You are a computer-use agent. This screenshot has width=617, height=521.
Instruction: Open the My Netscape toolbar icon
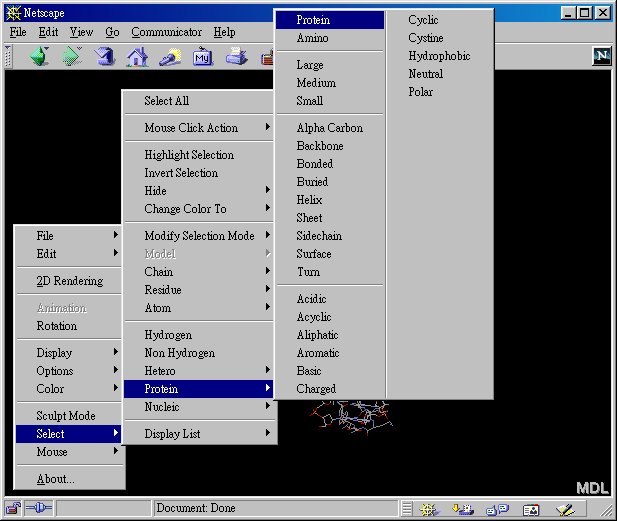[203, 57]
